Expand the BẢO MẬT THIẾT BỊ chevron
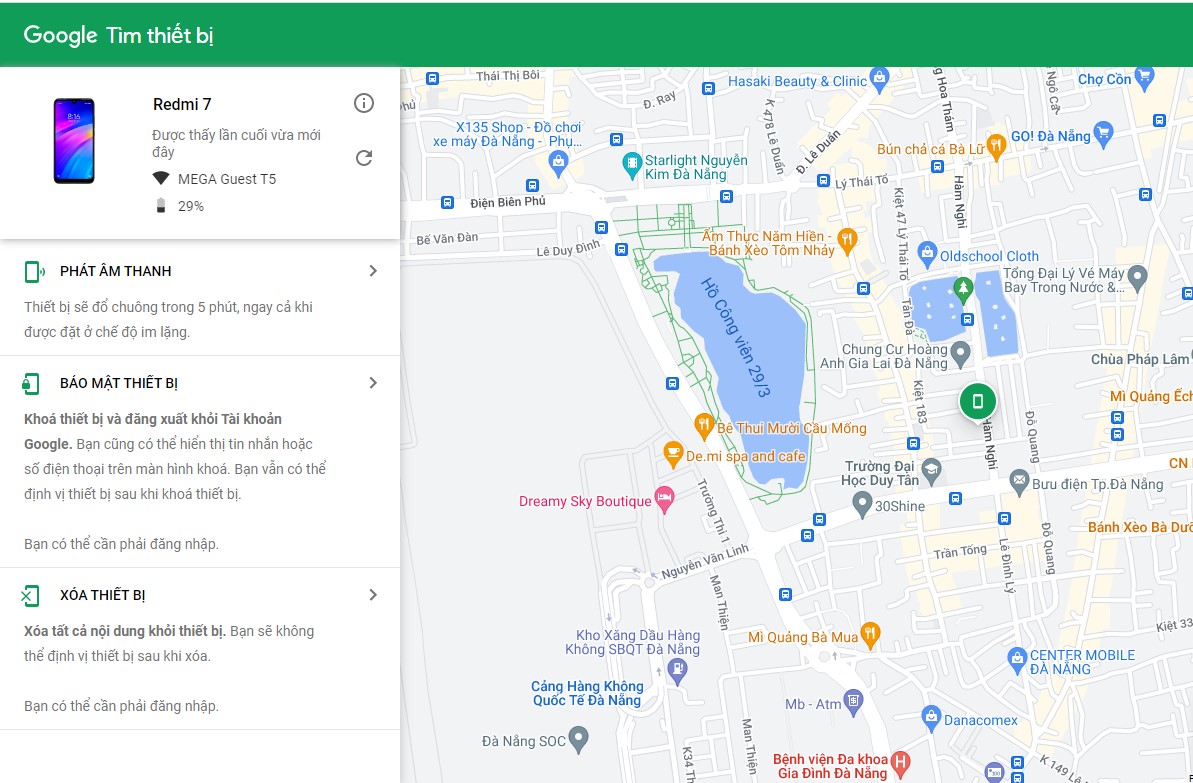1193x783 pixels. click(373, 383)
